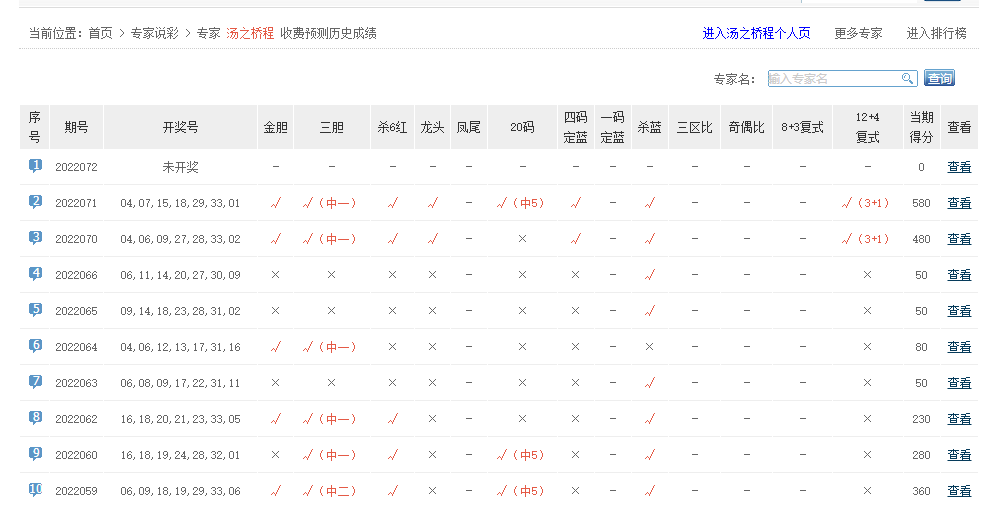Open the 更多专家 link
Image resolution: width=1002 pixels, height=506 pixels.
858,33
